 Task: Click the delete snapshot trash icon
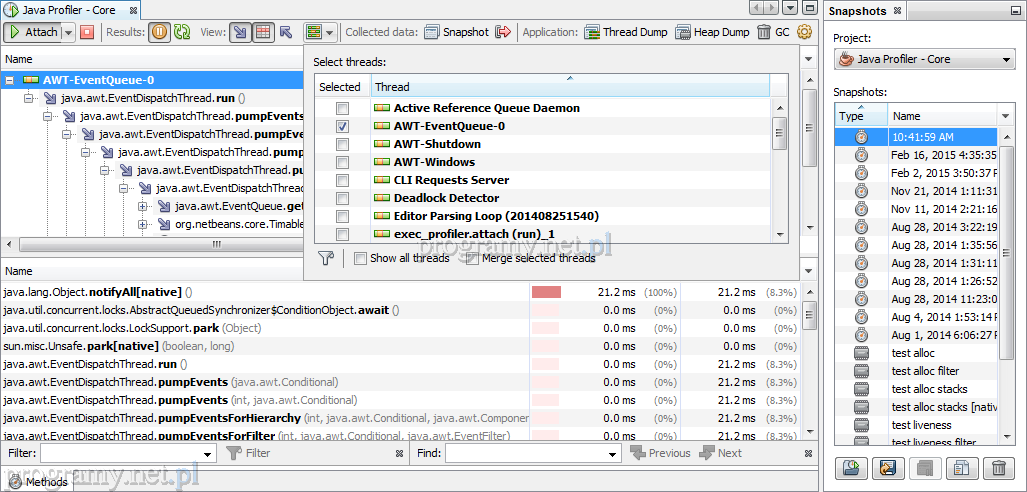pyautogui.click(x=998, y=467)
